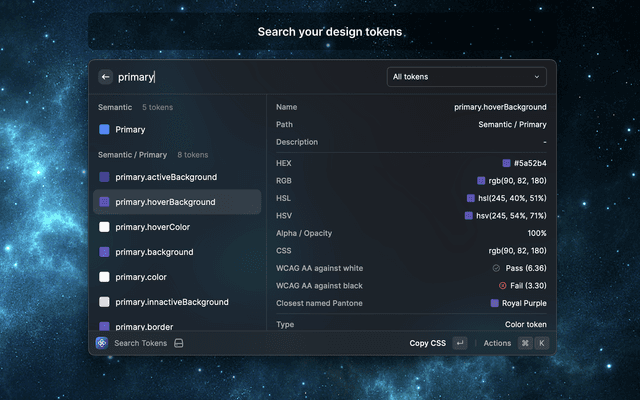Click the chevron arrow in the All tokens dropdown
Screen dimensions: 640x400
pos(537,77)
